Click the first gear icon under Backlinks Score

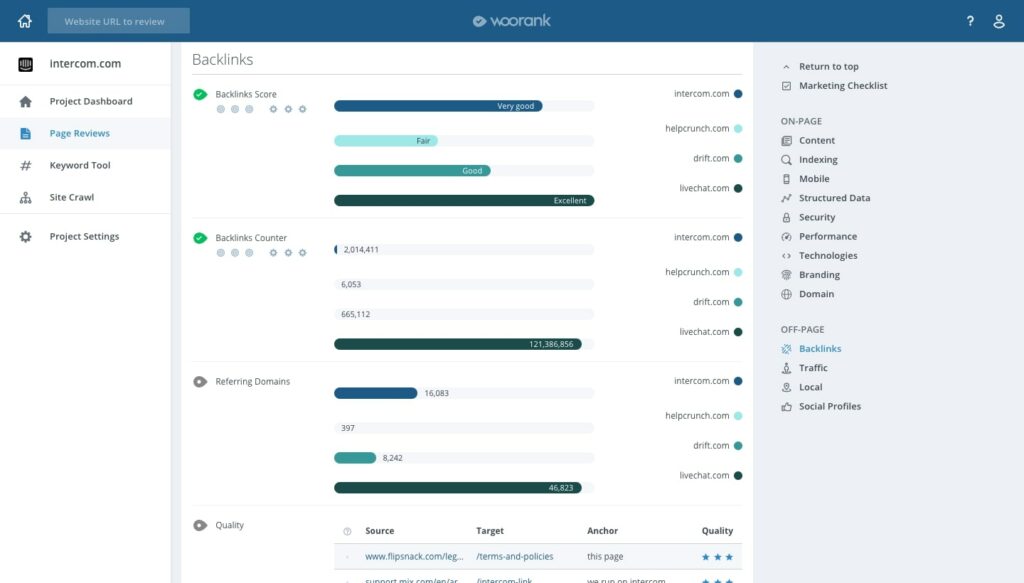[273, 109]
